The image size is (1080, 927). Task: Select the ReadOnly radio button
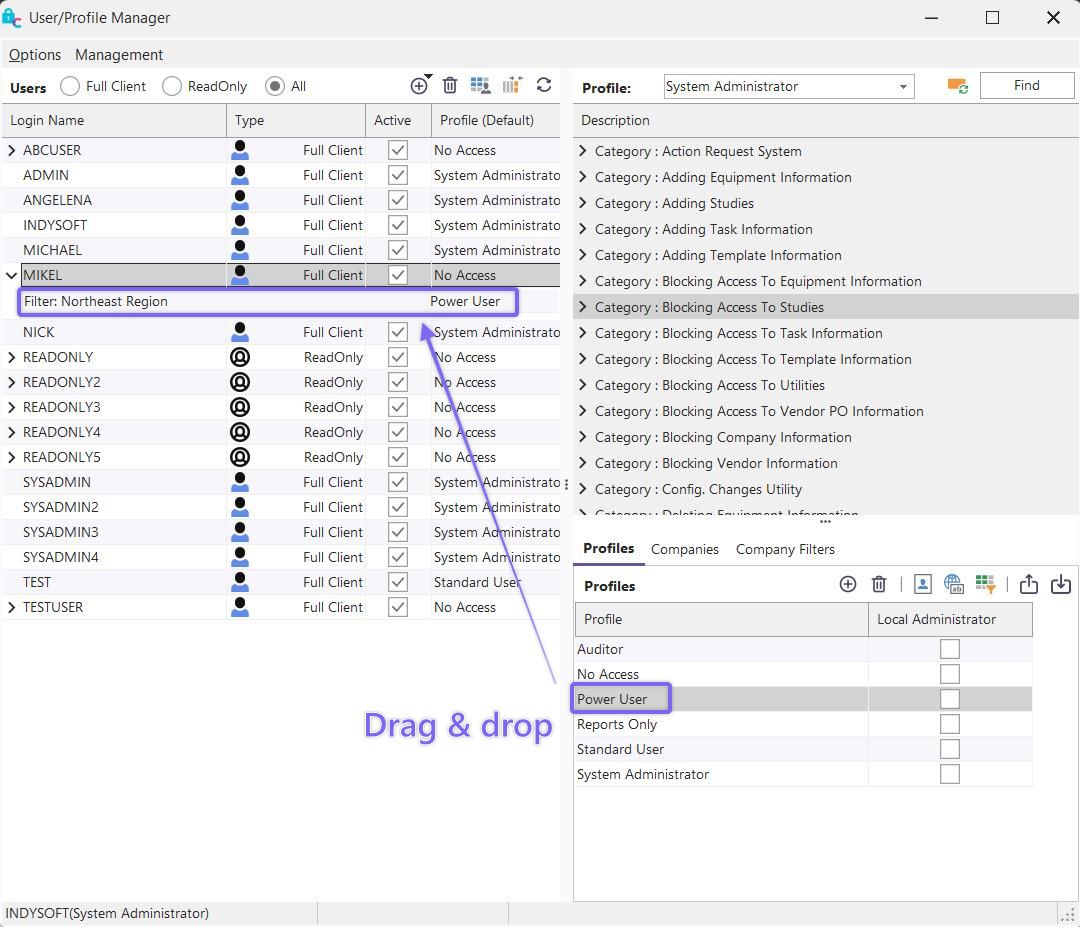tap(172, 87)
